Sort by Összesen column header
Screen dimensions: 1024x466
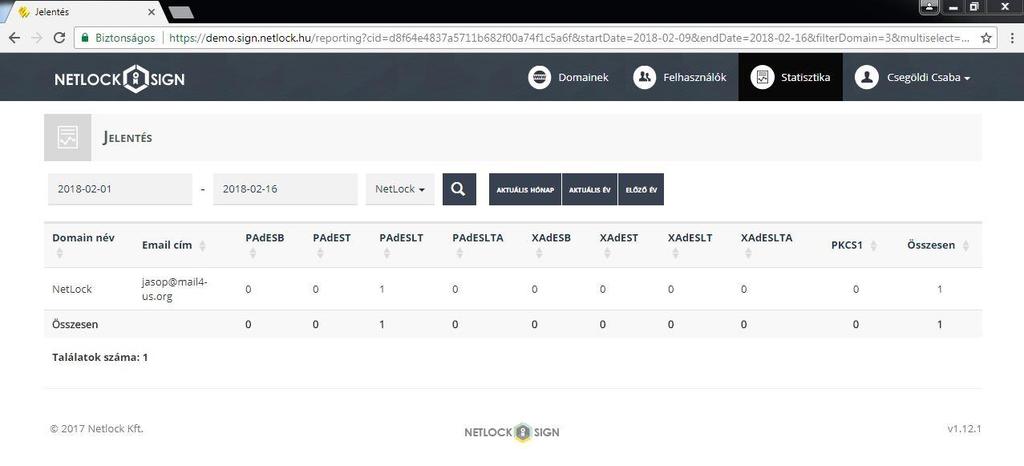[938, 245]
